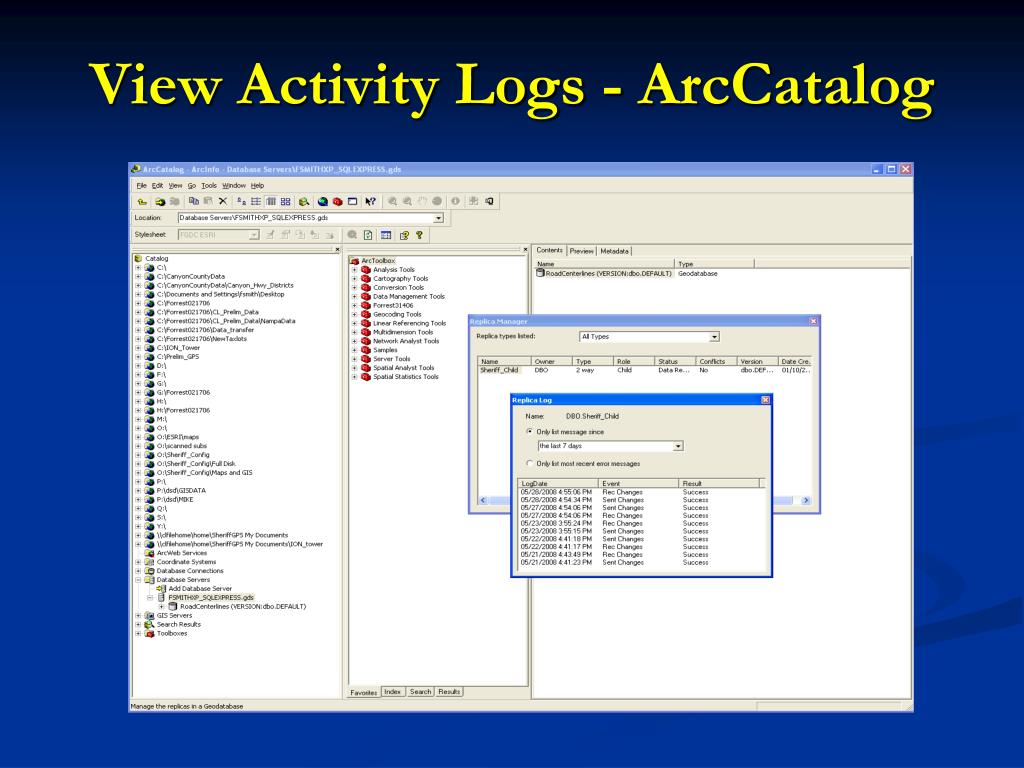This screenshot has height=768, width=1024.
Task: Open the Location path dropdown
Action: point(439,218)
